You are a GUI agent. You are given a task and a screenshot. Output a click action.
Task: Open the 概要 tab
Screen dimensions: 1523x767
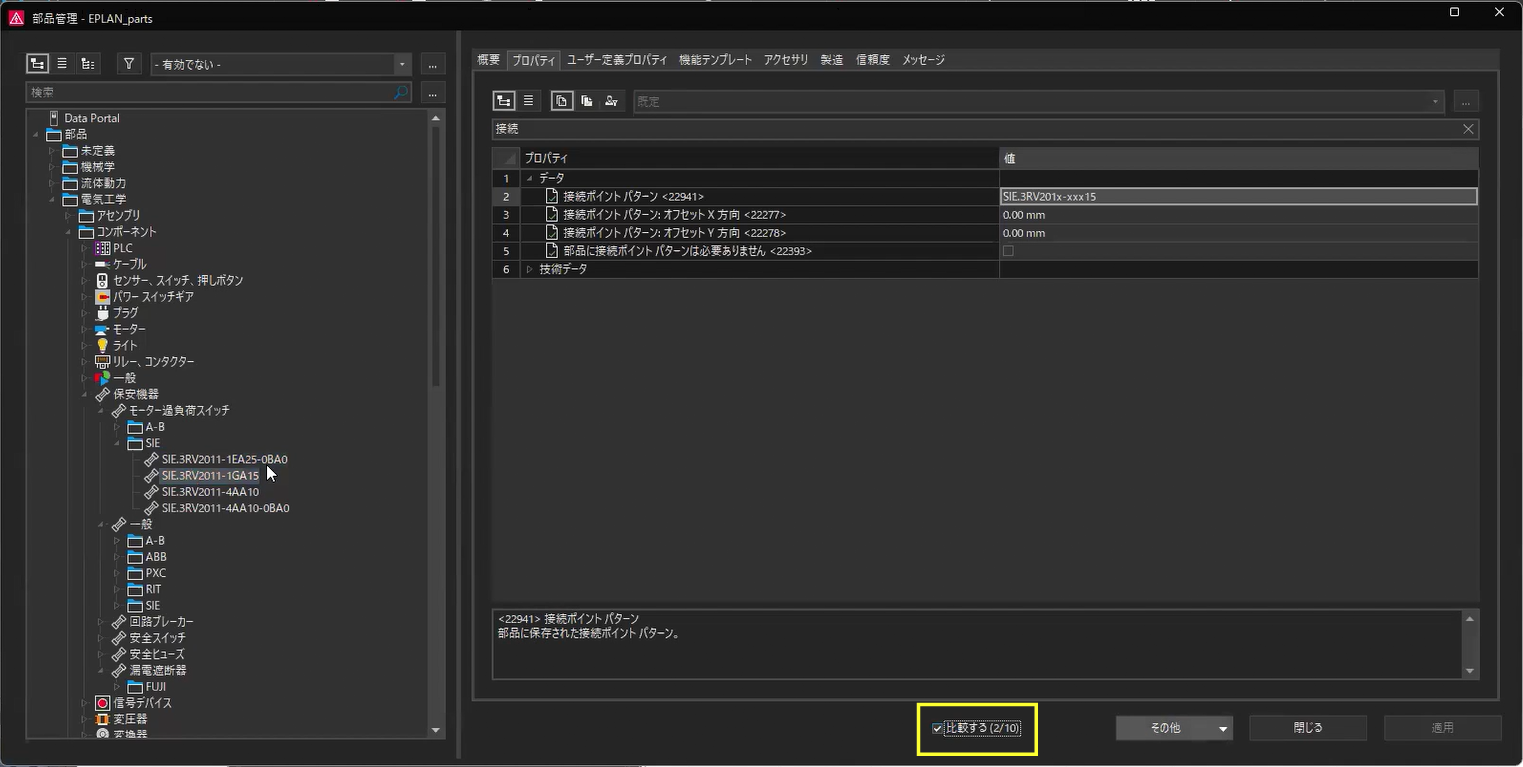click(488, 60)
